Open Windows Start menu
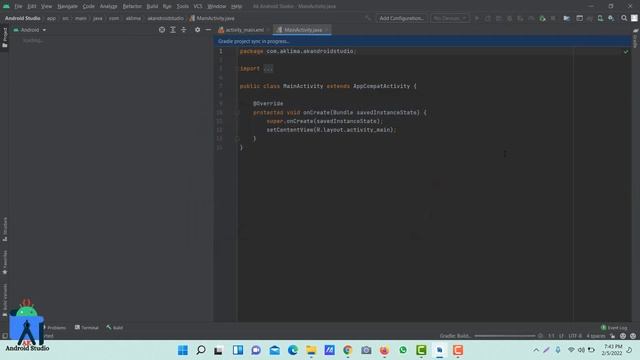This screenshot has height=360, width=640. (x=183, y=350)
